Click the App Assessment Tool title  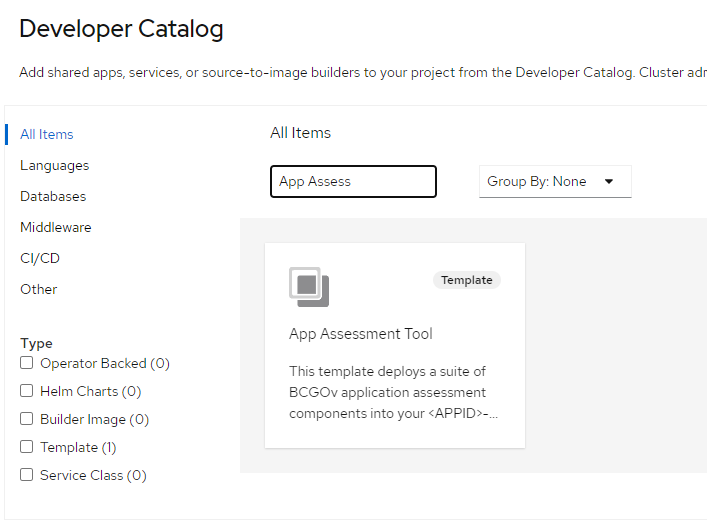click(361, 334)
